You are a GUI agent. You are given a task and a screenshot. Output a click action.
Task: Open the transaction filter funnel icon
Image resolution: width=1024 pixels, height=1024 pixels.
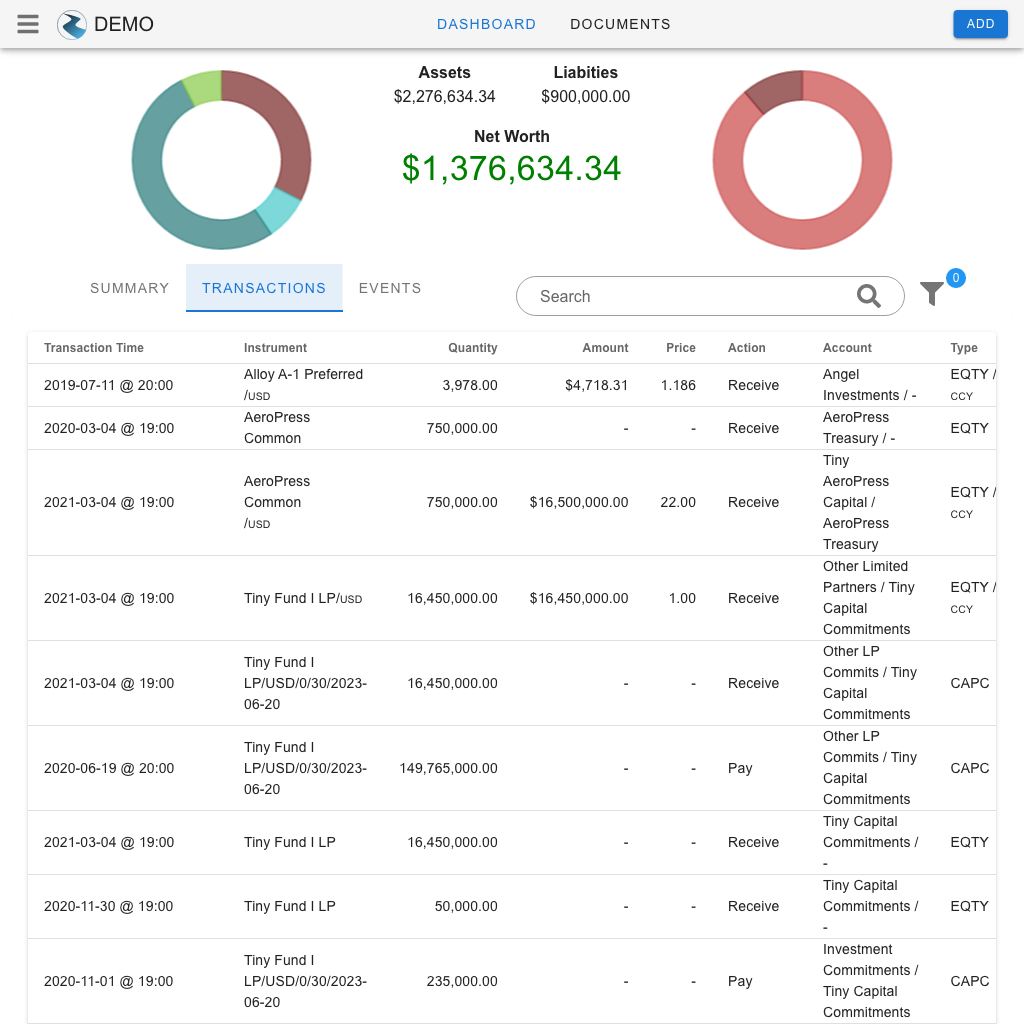931,294
